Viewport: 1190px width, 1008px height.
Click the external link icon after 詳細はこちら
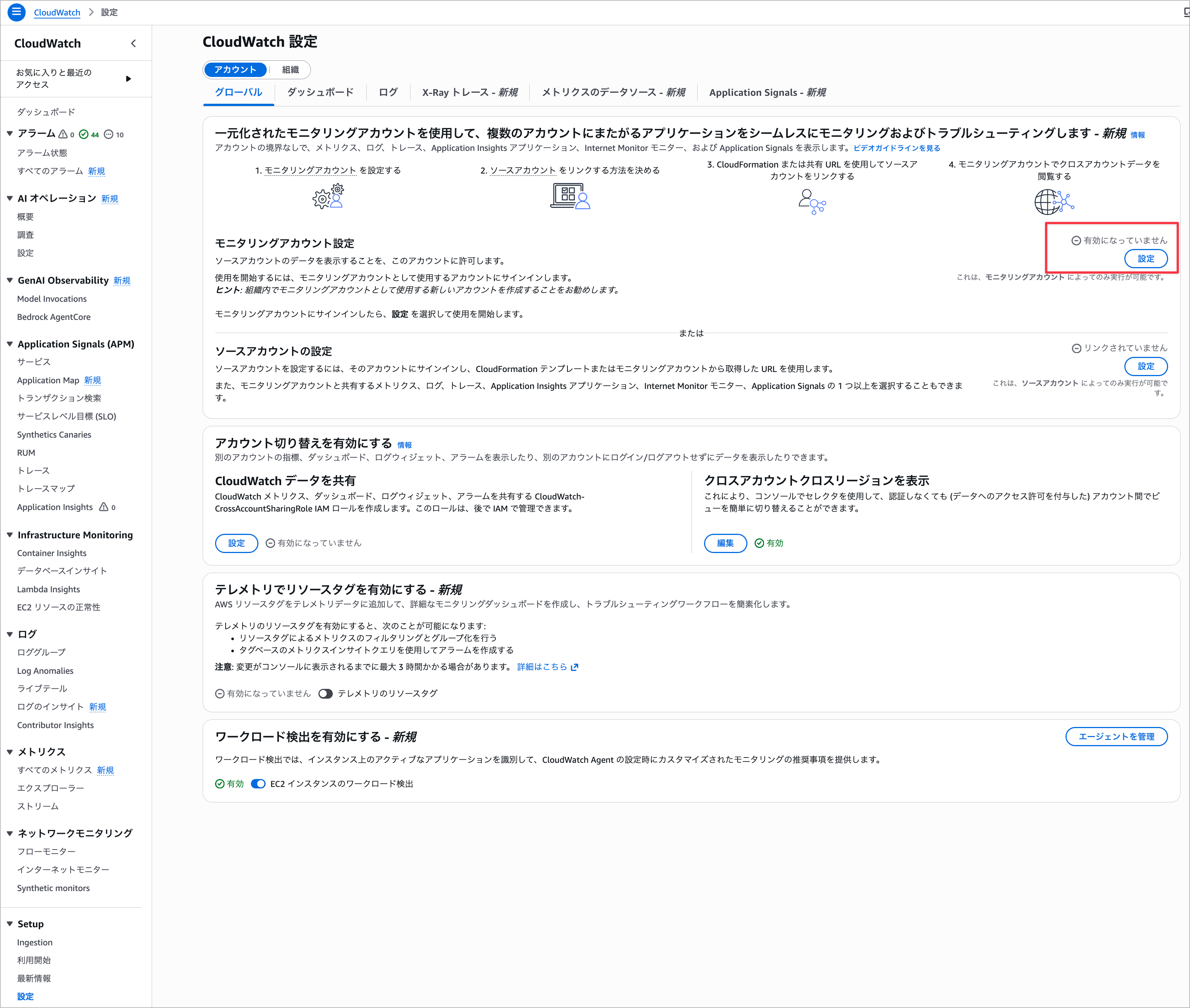click(575, 667)
